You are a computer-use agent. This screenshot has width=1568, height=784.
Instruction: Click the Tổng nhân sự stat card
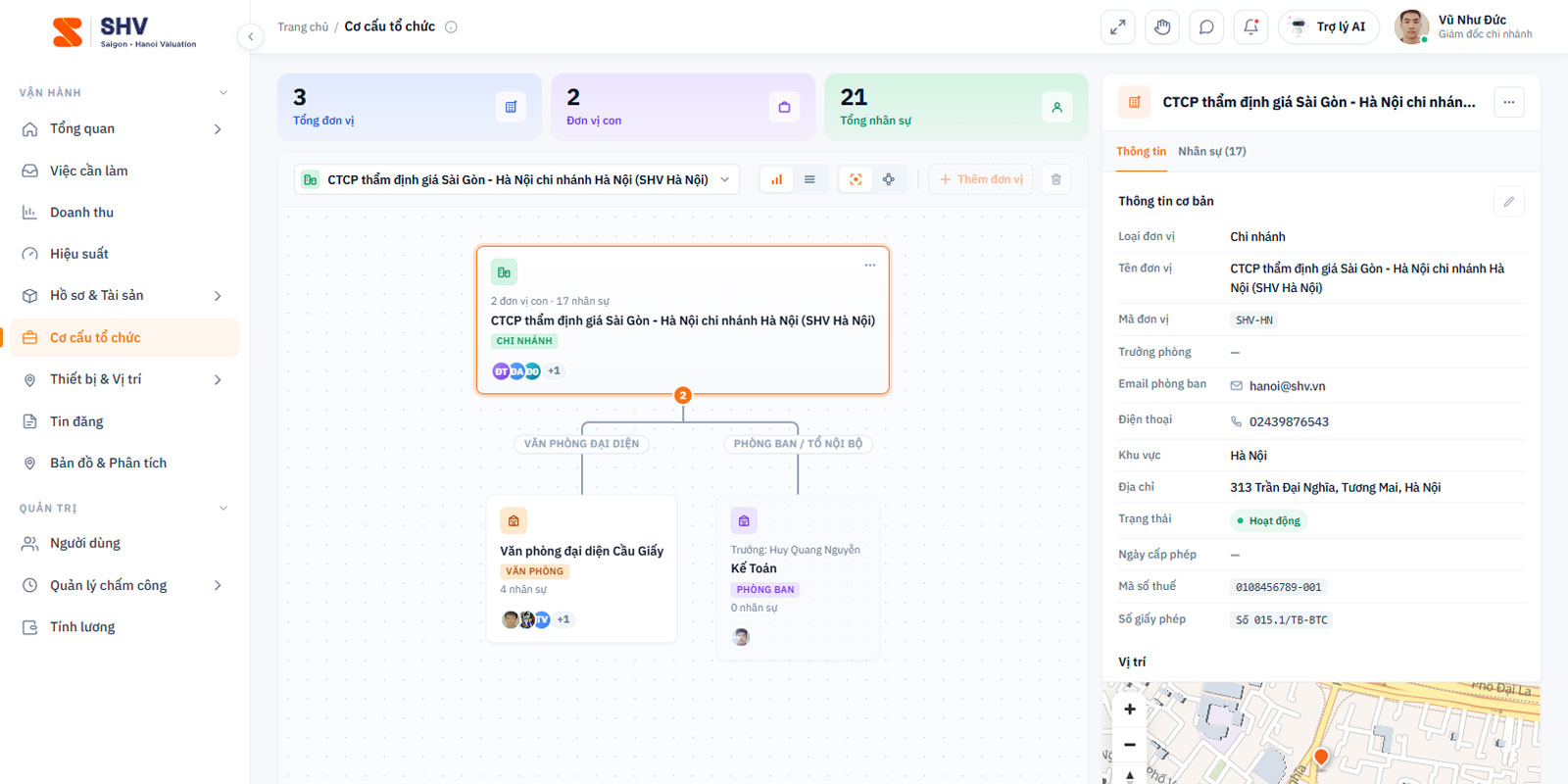click(956, 107)
